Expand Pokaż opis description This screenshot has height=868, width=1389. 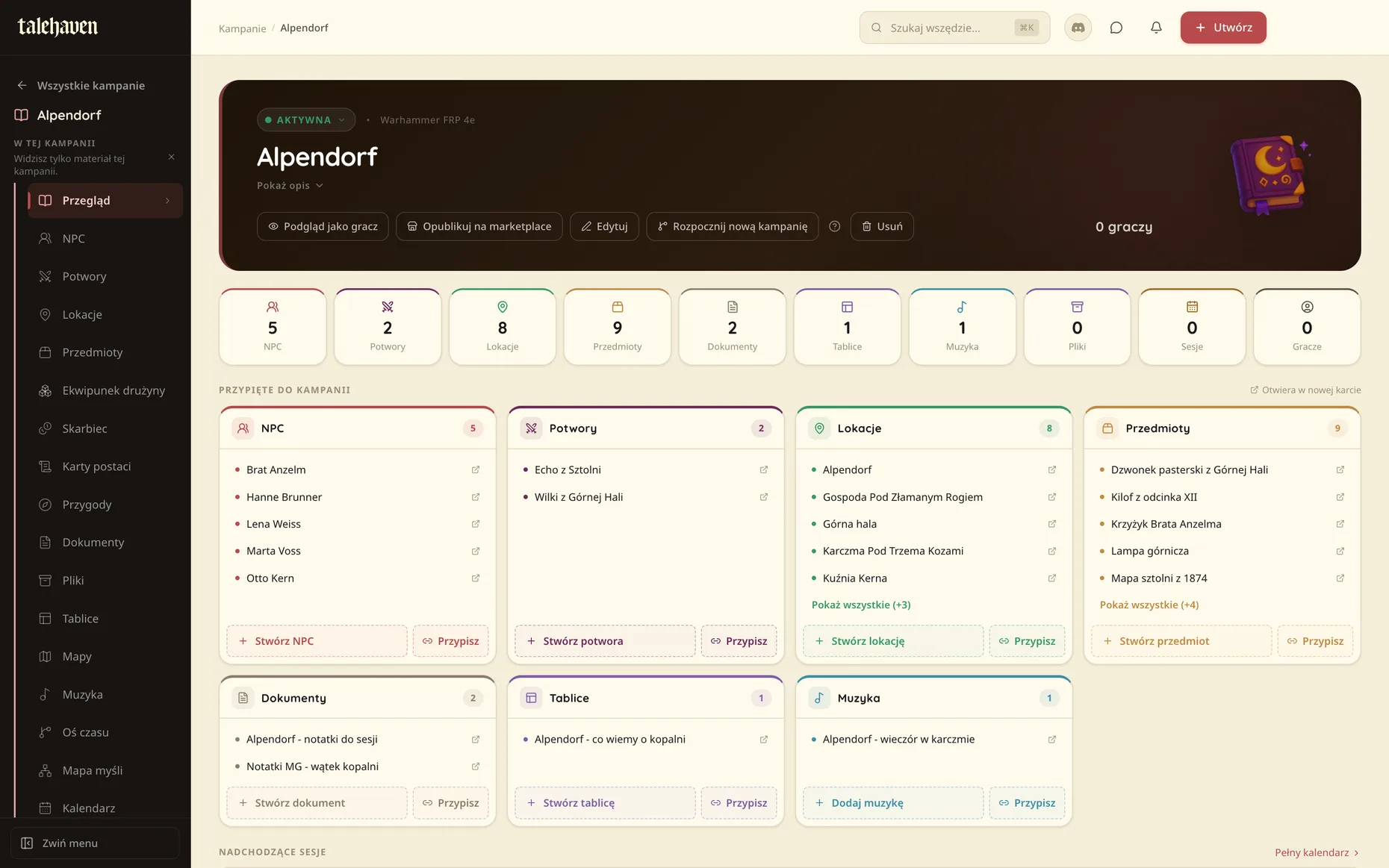tap(290, 185)
